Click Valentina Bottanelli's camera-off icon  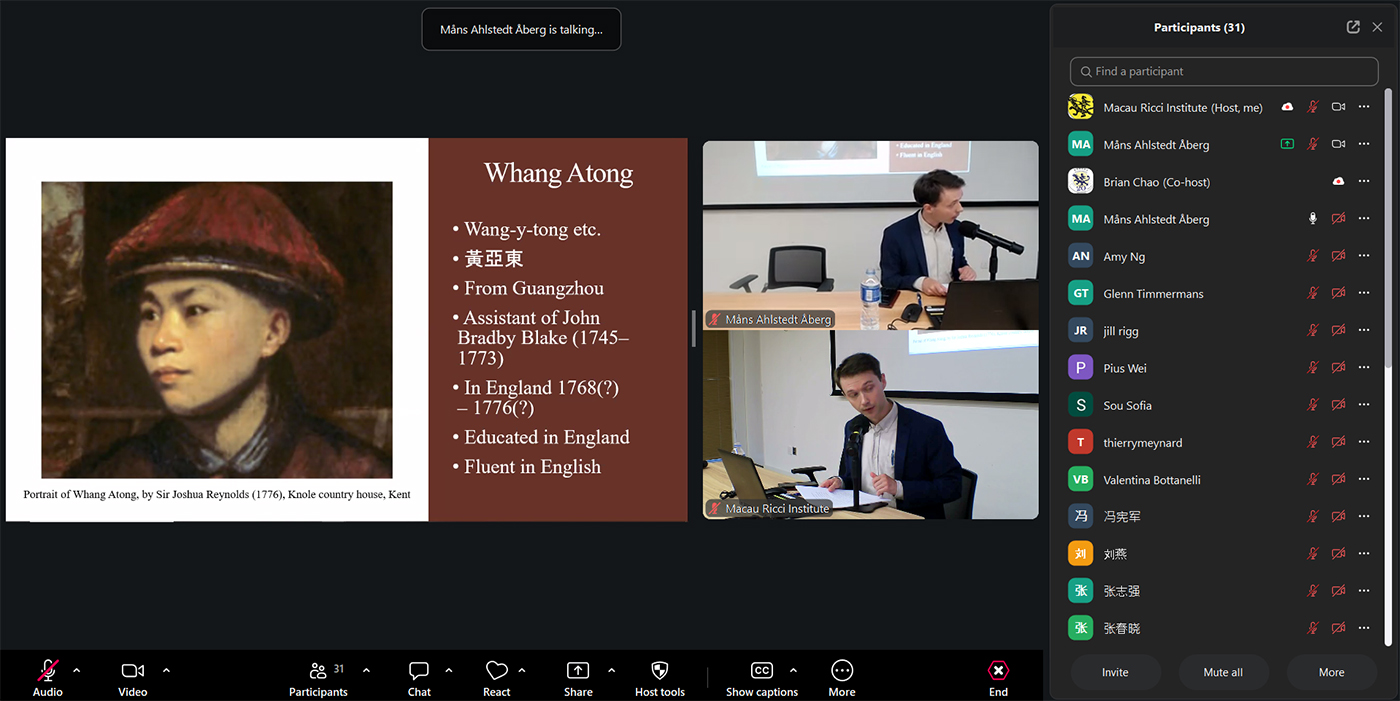pos(1338,480)
